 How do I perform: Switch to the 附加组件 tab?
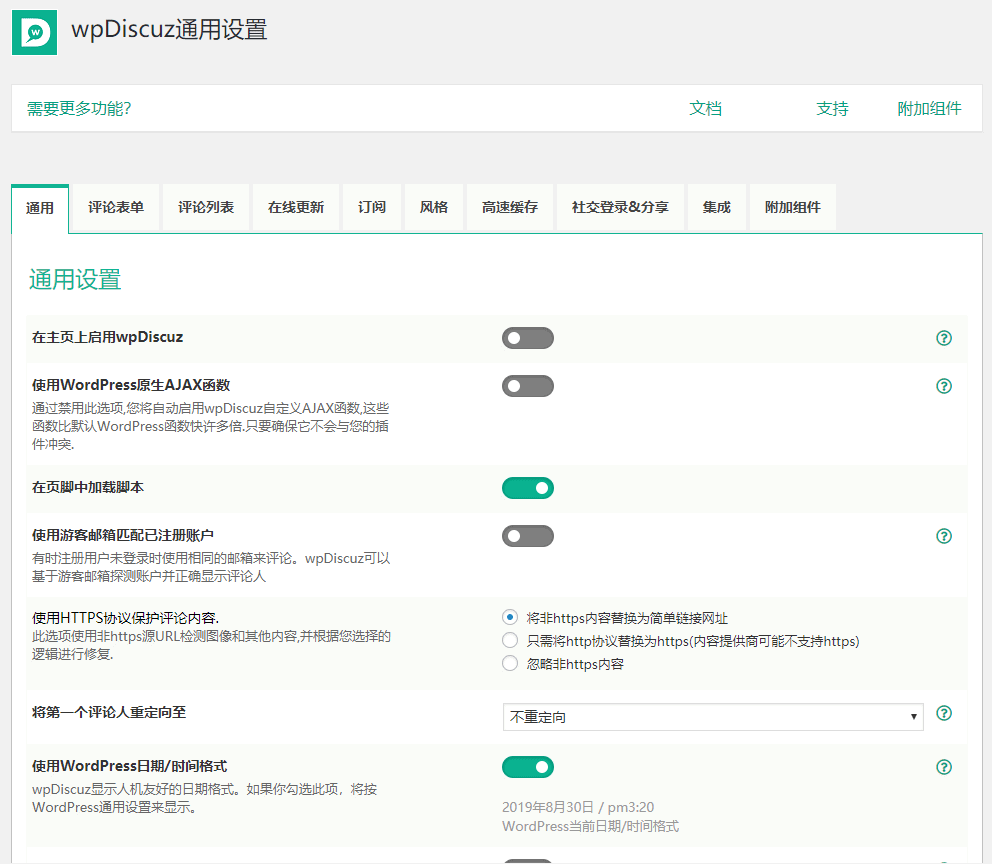(x=792, y=207)
